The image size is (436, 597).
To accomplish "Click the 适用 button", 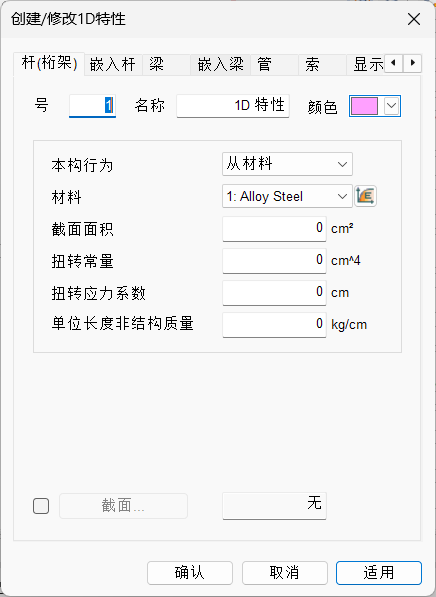I will click(x=379, y=573).
